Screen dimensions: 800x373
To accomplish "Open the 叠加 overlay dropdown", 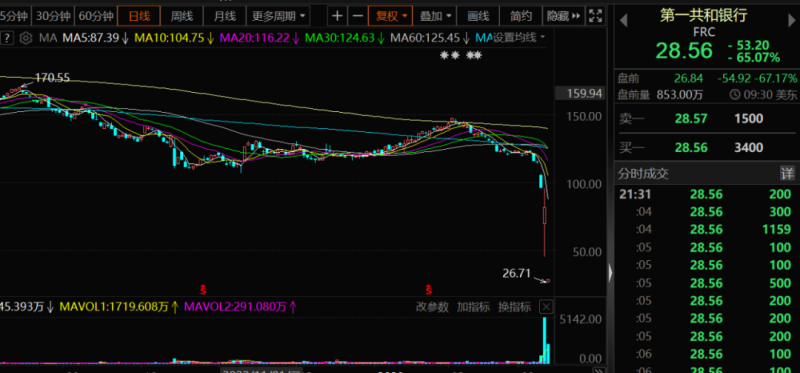I will coord(435,16).
